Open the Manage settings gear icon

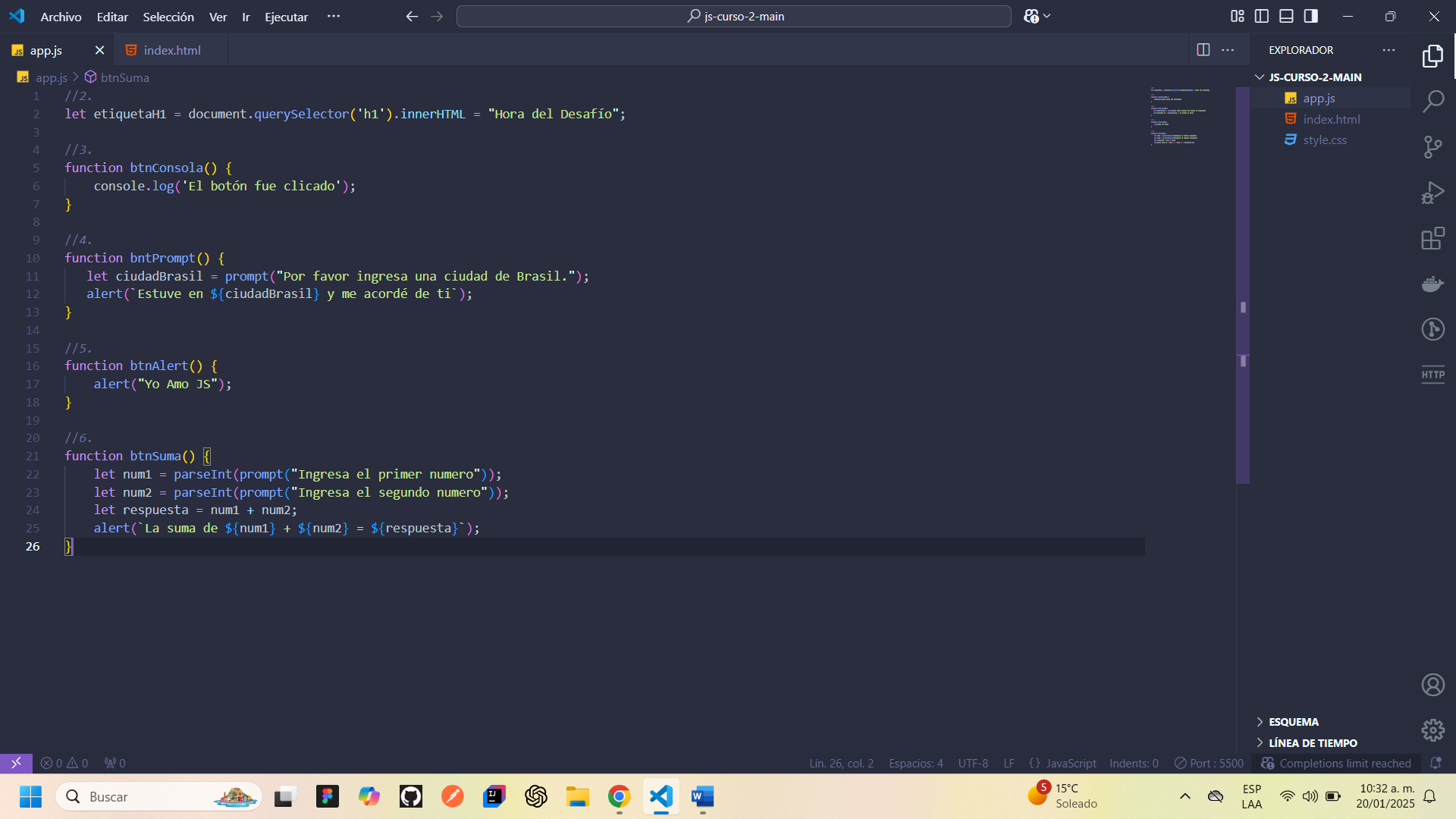click(x=1432, y=730)
